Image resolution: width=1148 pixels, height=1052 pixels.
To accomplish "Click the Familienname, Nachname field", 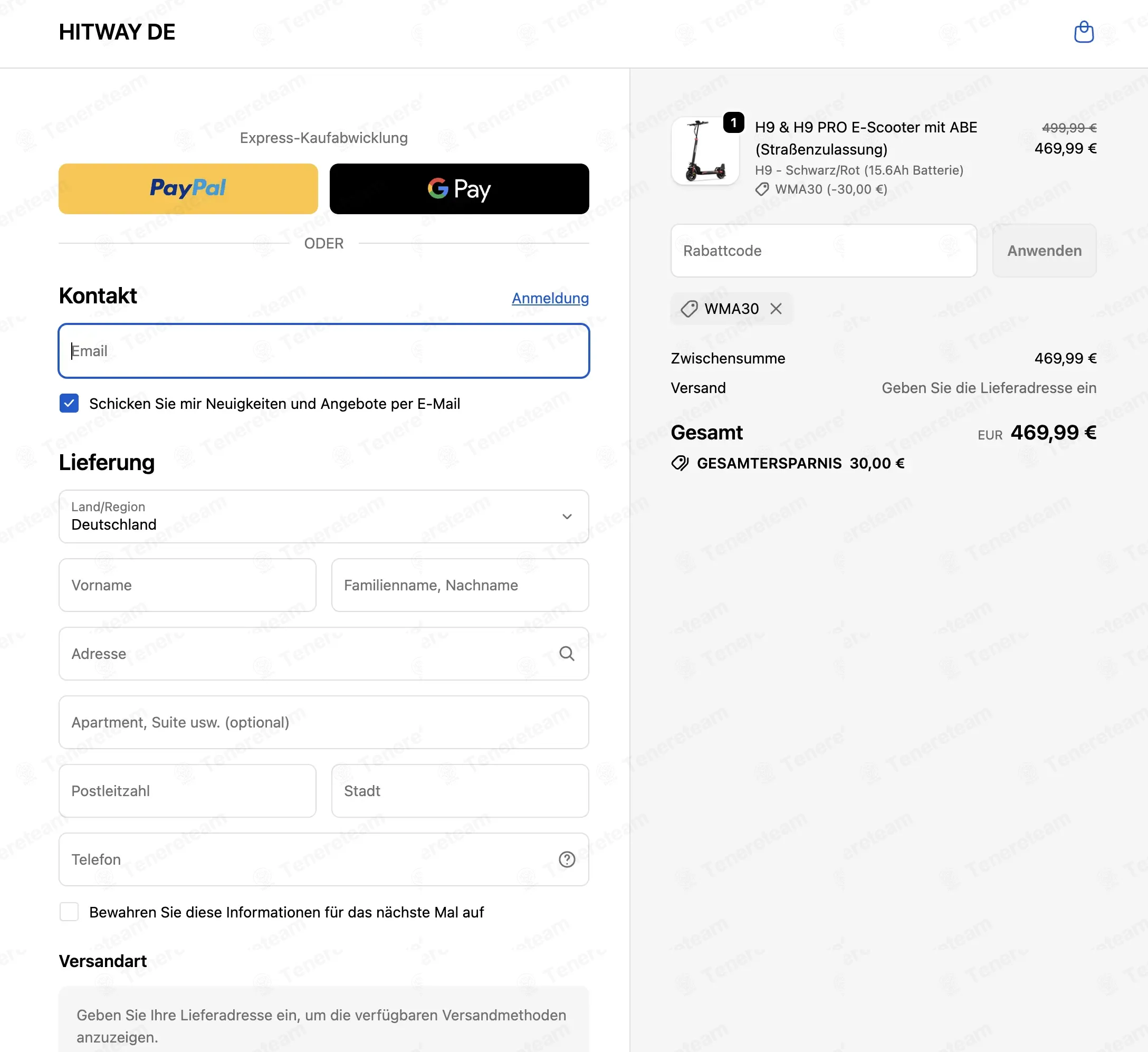I will pos(460,585).
